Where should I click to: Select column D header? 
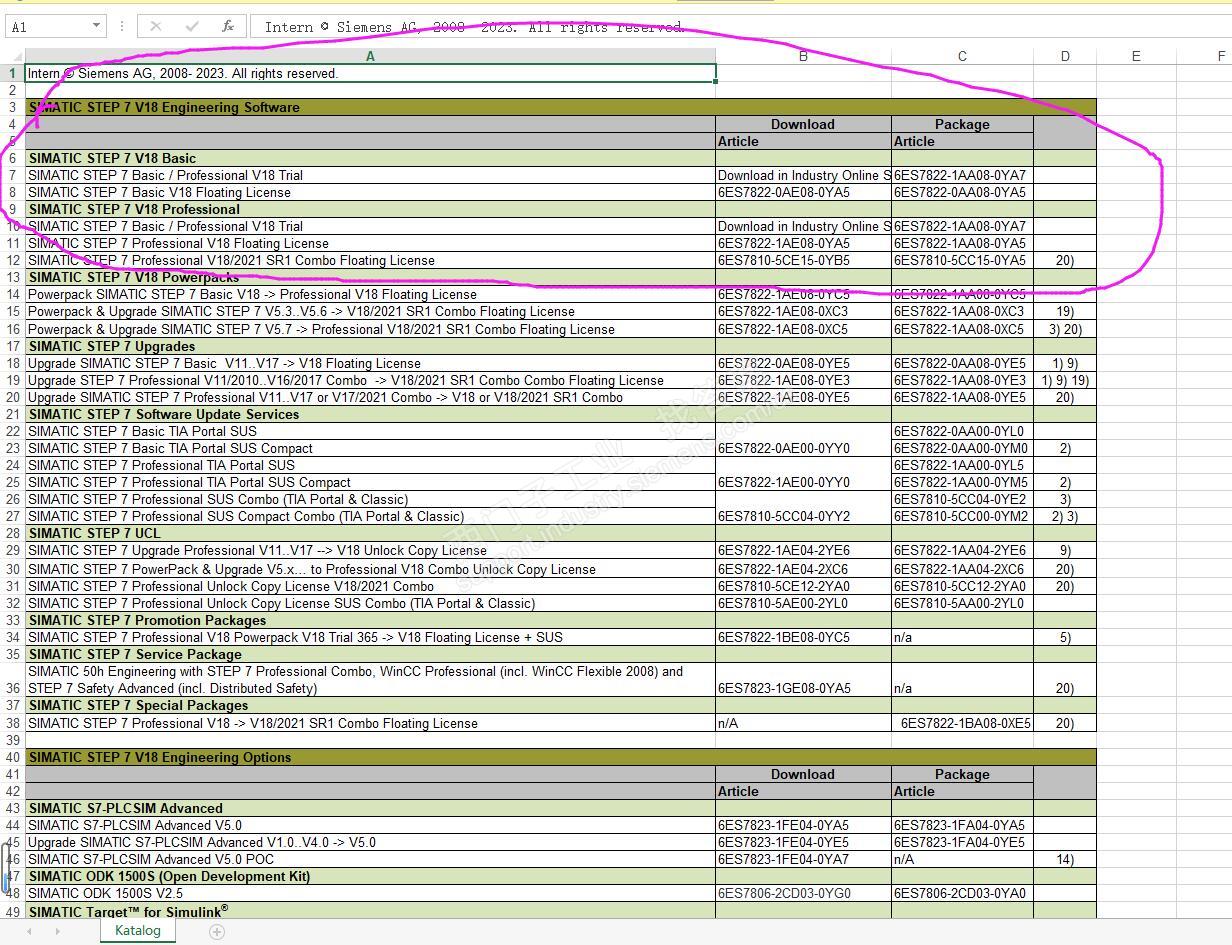pyautogui.click(x=1065, y=56)
